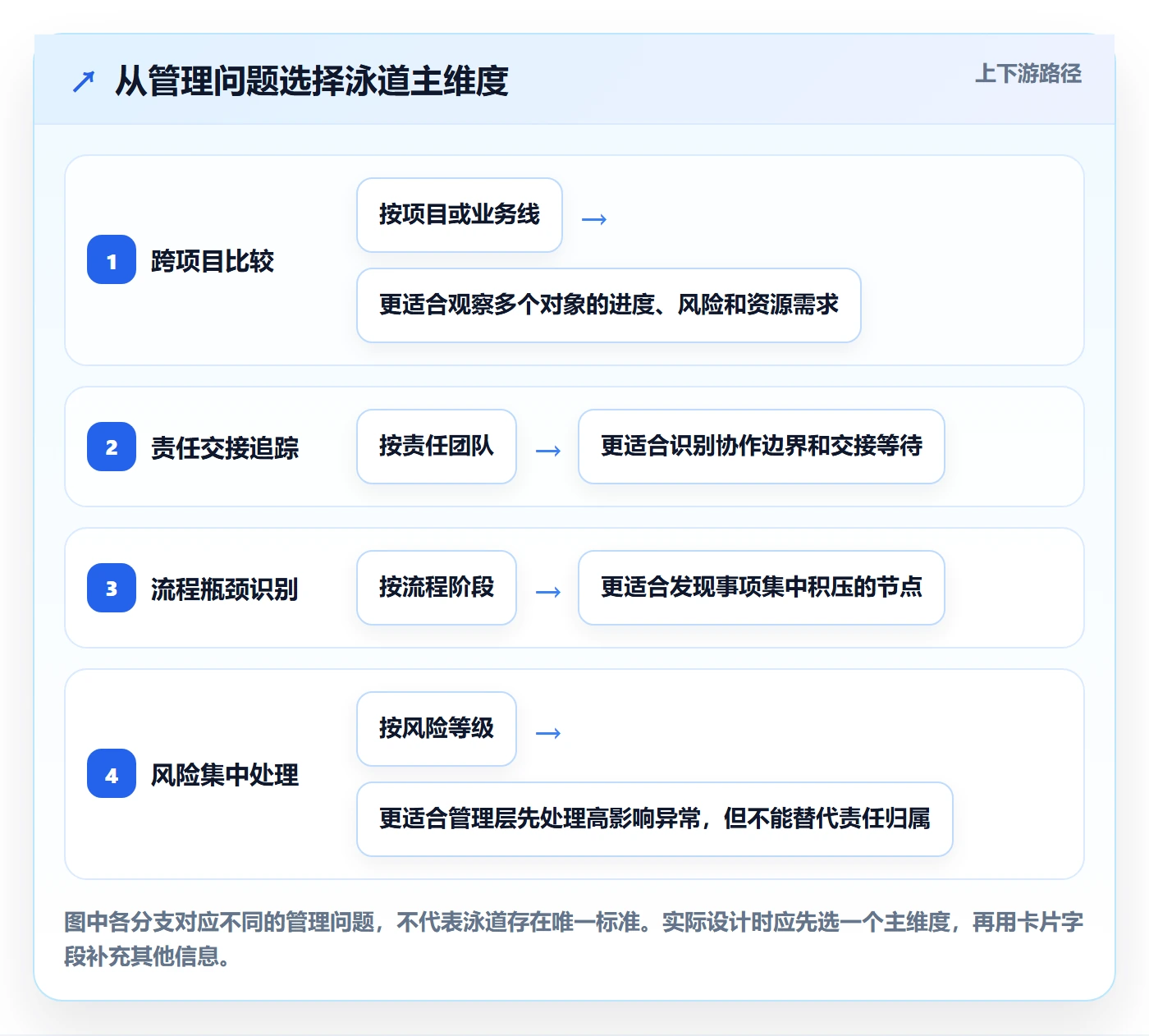The height and width of the screenshot is (1036, 1149).
Task: Click the 按项目或业务线 box
Action: point(460,215)
